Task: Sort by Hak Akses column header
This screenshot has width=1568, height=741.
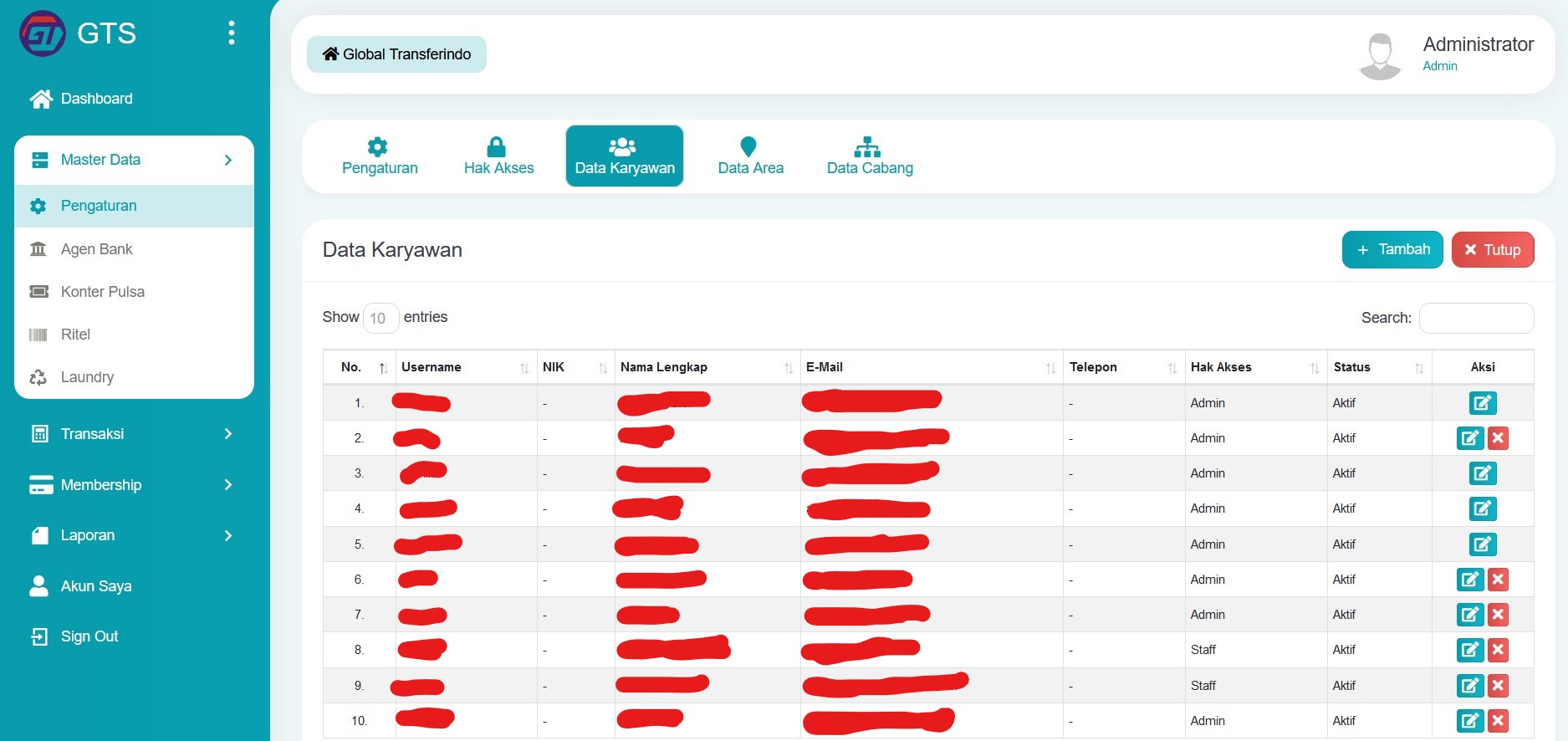Action: [1256, 367]
